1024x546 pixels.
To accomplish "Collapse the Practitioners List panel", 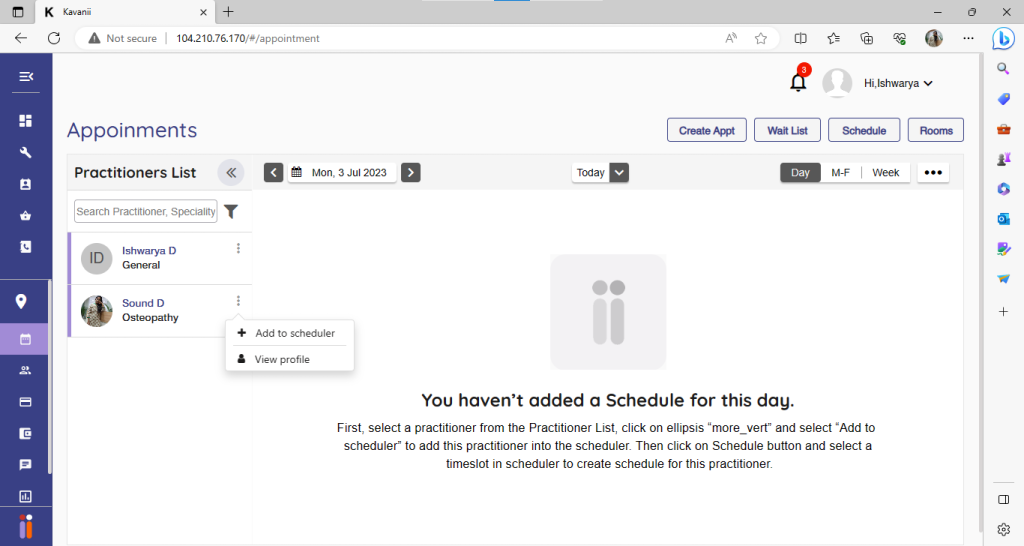I will pyautogui.click(x=231, y=173).
